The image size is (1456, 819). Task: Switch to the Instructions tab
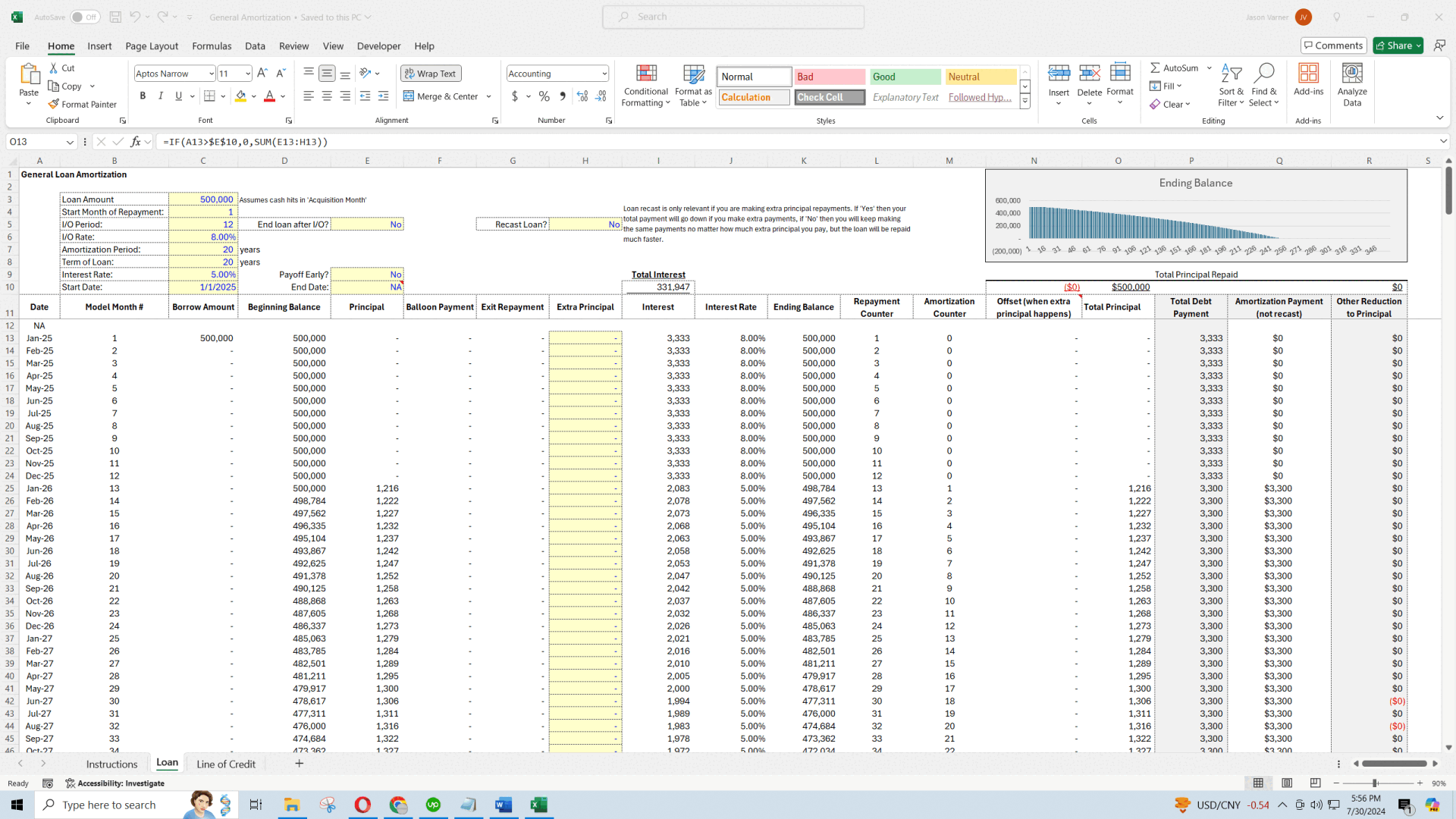[x=111, y=763]
